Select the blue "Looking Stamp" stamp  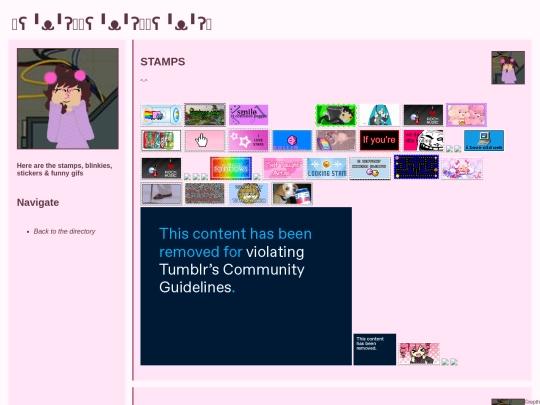326,168
